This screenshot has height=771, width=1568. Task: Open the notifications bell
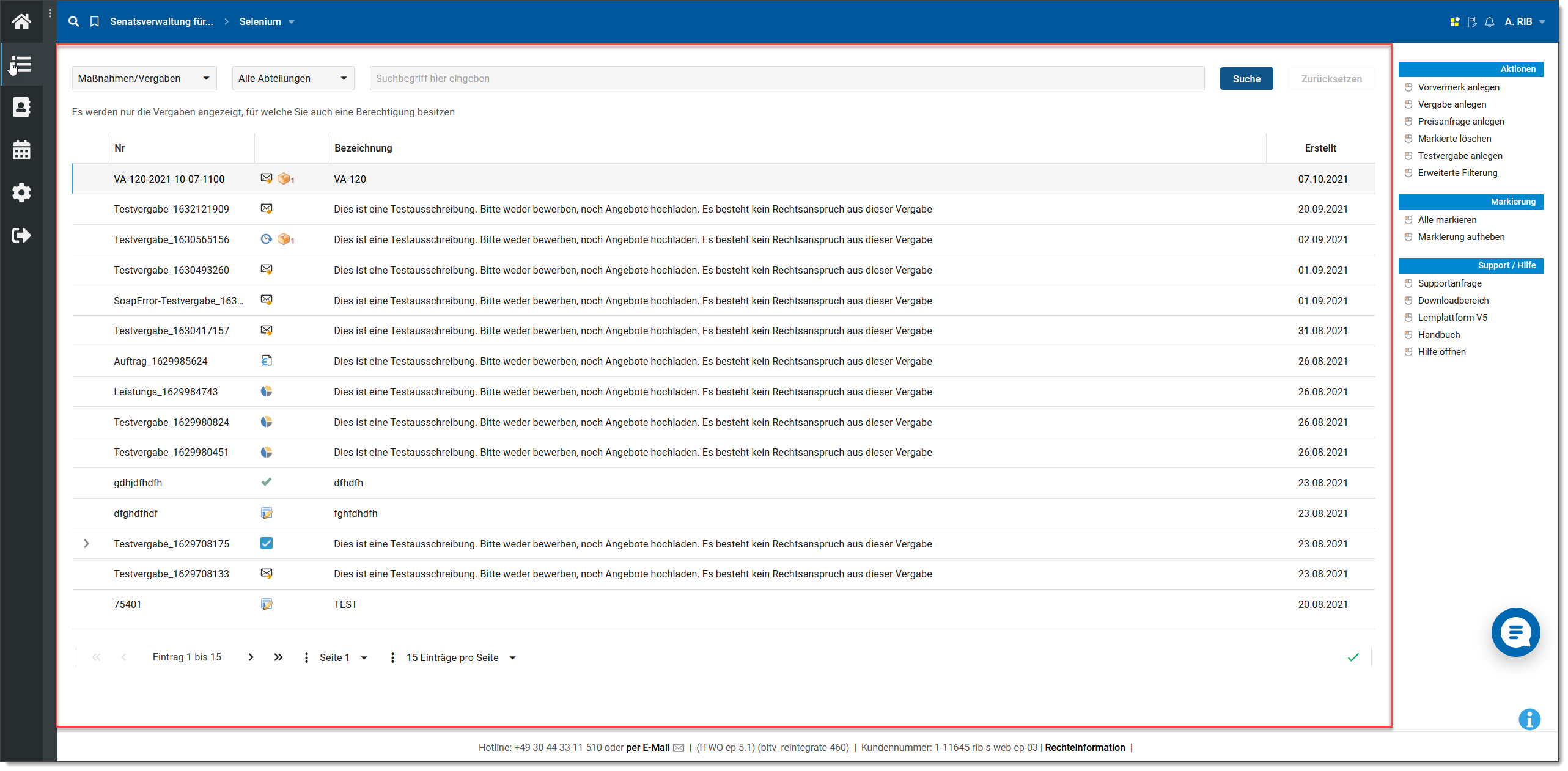click(x=1489, y=22)
